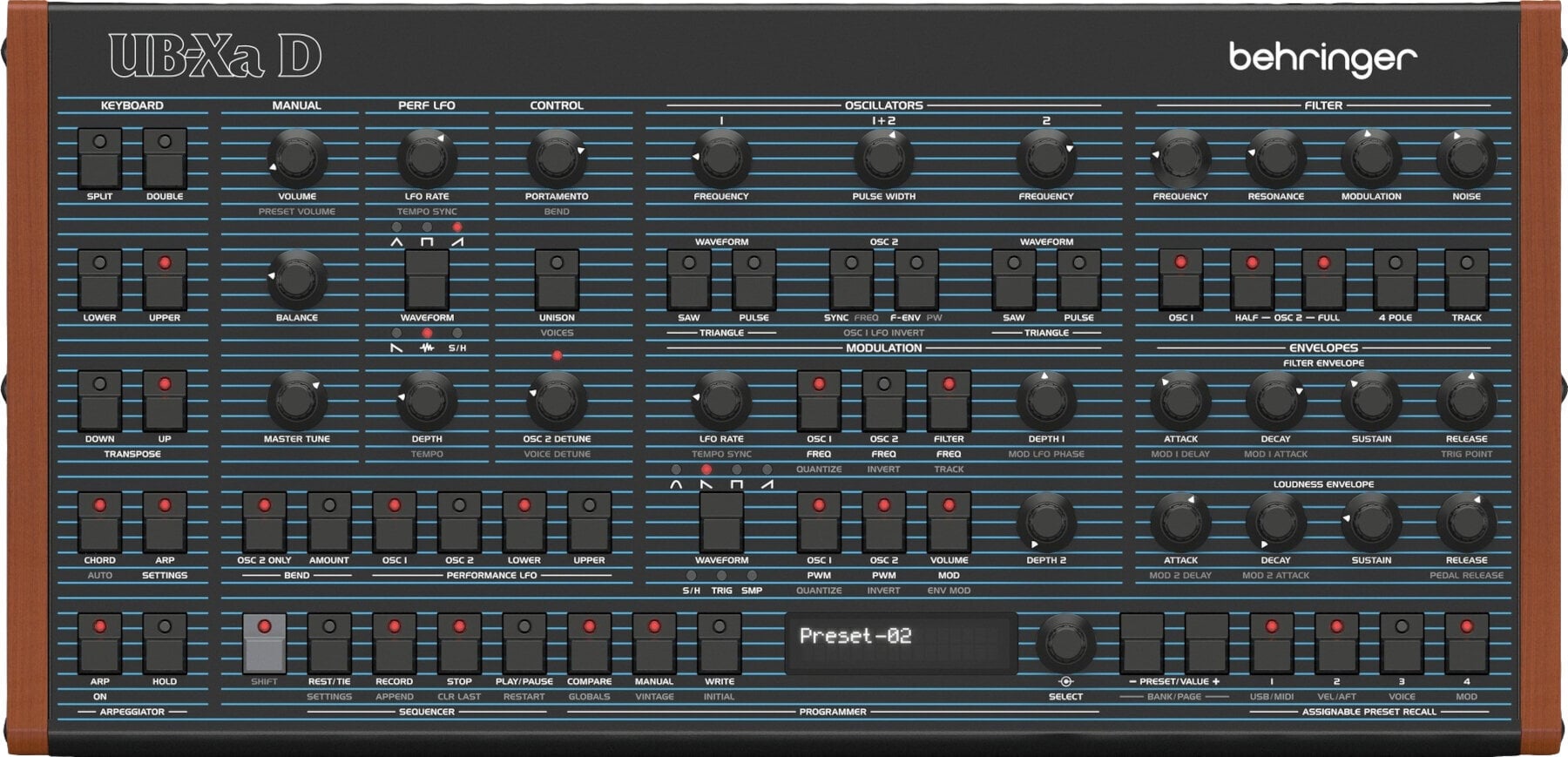Click the Preset-02 display screen
This screenshot has width=1568, height=757.
[901, 643]
